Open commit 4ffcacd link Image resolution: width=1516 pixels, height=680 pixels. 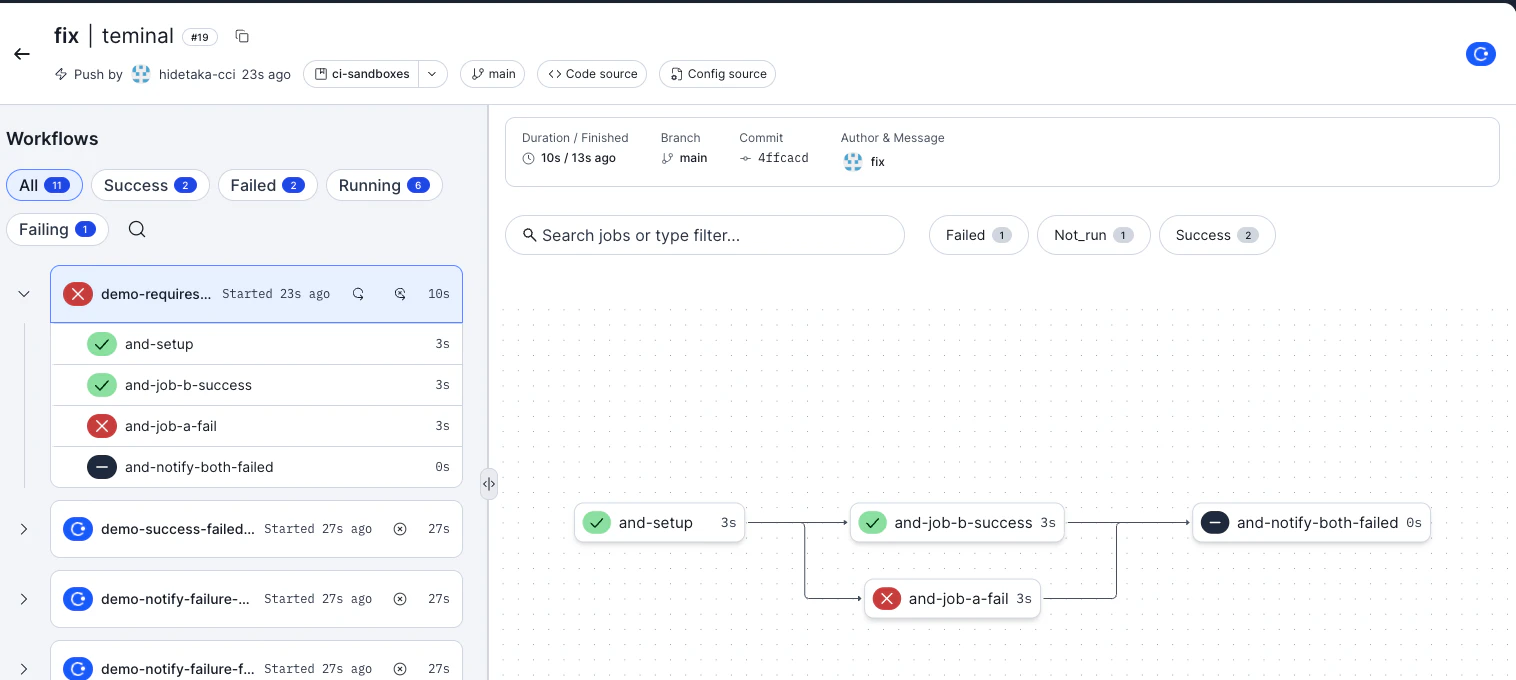pyautogui.click(x=782, y=158)
